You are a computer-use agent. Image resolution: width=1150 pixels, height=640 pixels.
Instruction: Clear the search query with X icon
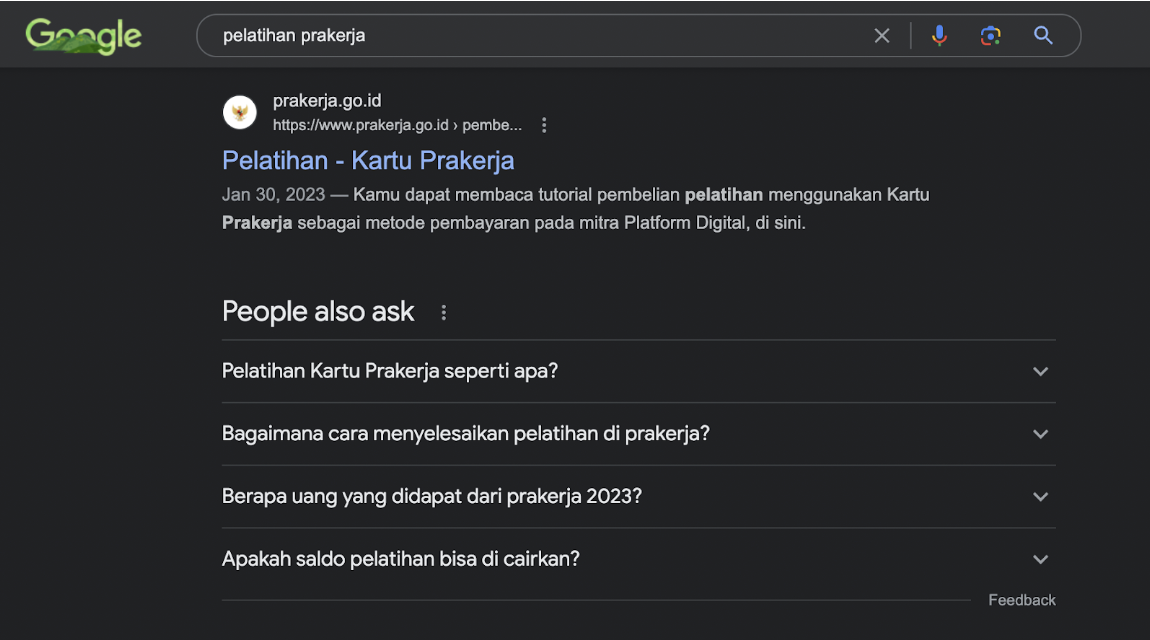pos(882,35)
